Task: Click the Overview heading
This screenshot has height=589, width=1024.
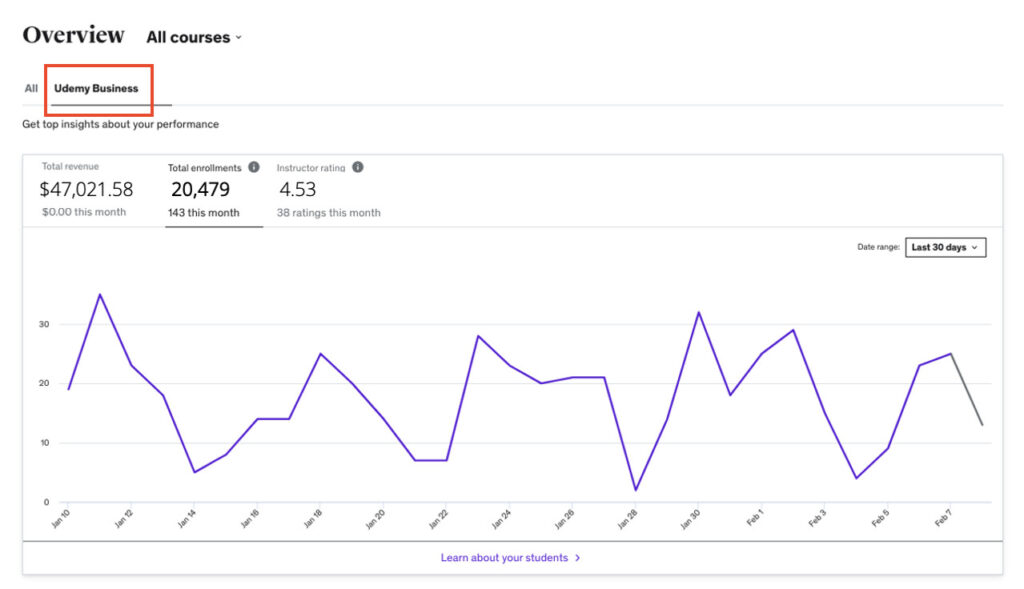Action: coord(73,35)
